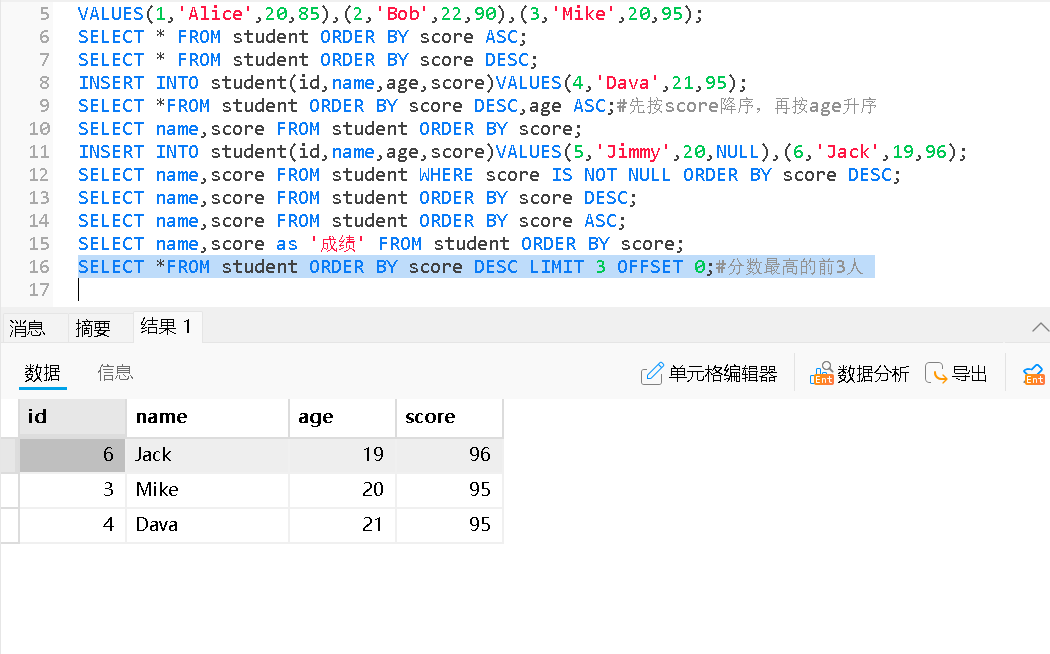Select the cell with name Jack
Viewport: 1050px width, 654px height.
(x=208, y=455)
